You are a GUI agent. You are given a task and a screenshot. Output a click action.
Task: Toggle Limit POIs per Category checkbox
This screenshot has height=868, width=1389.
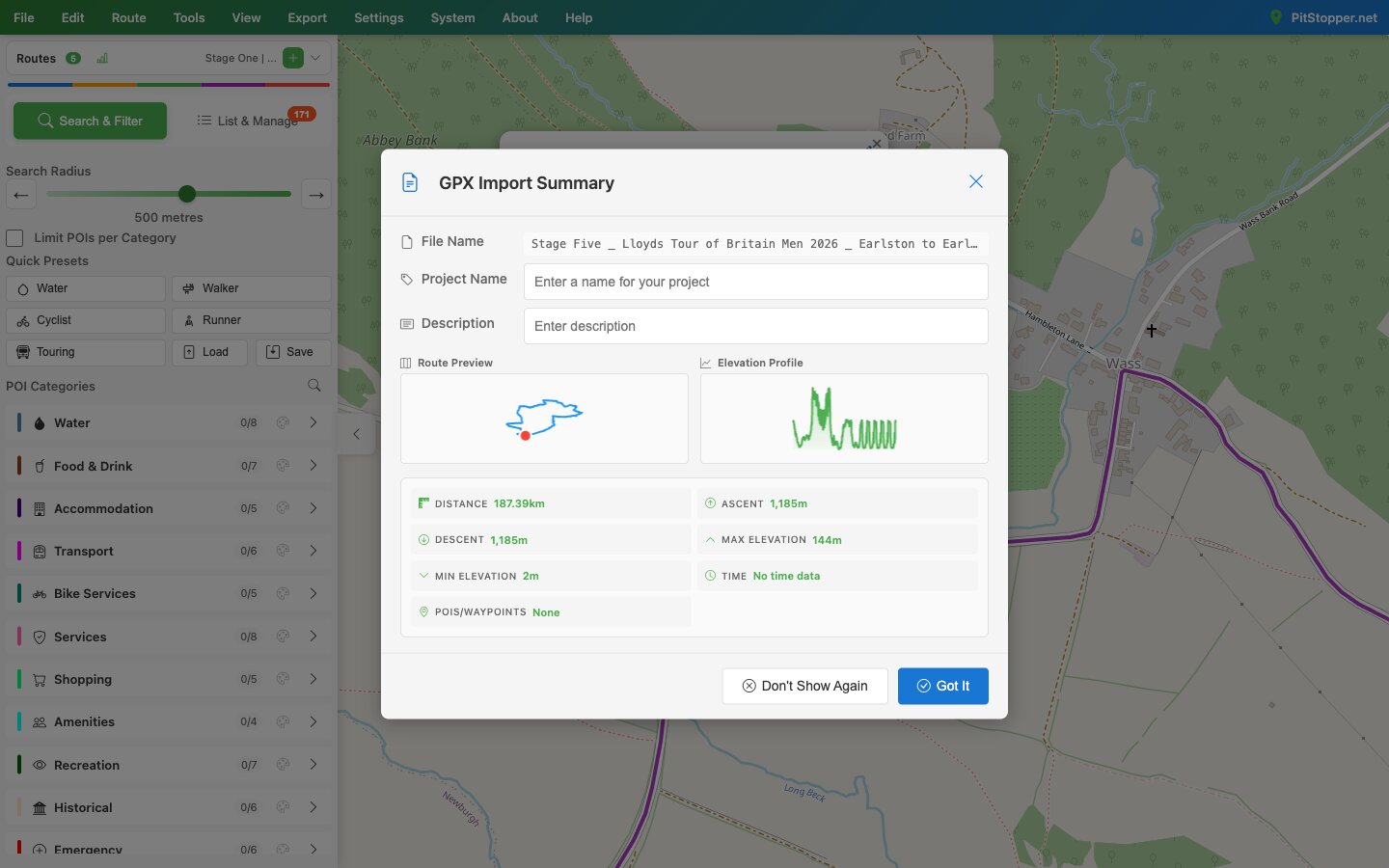pos(14,238)
